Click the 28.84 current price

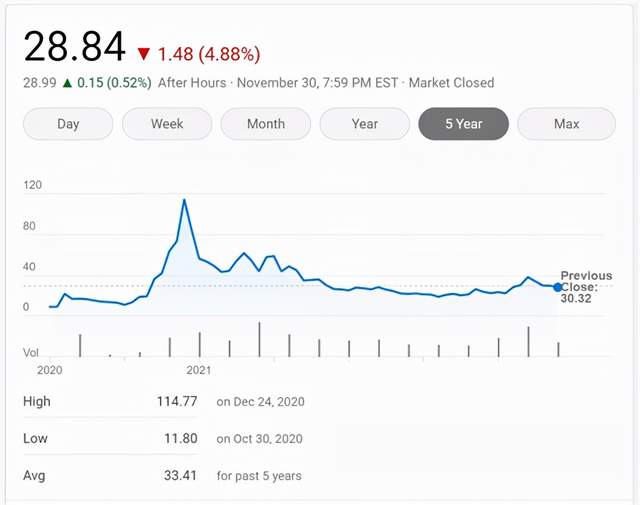(75, 48)
